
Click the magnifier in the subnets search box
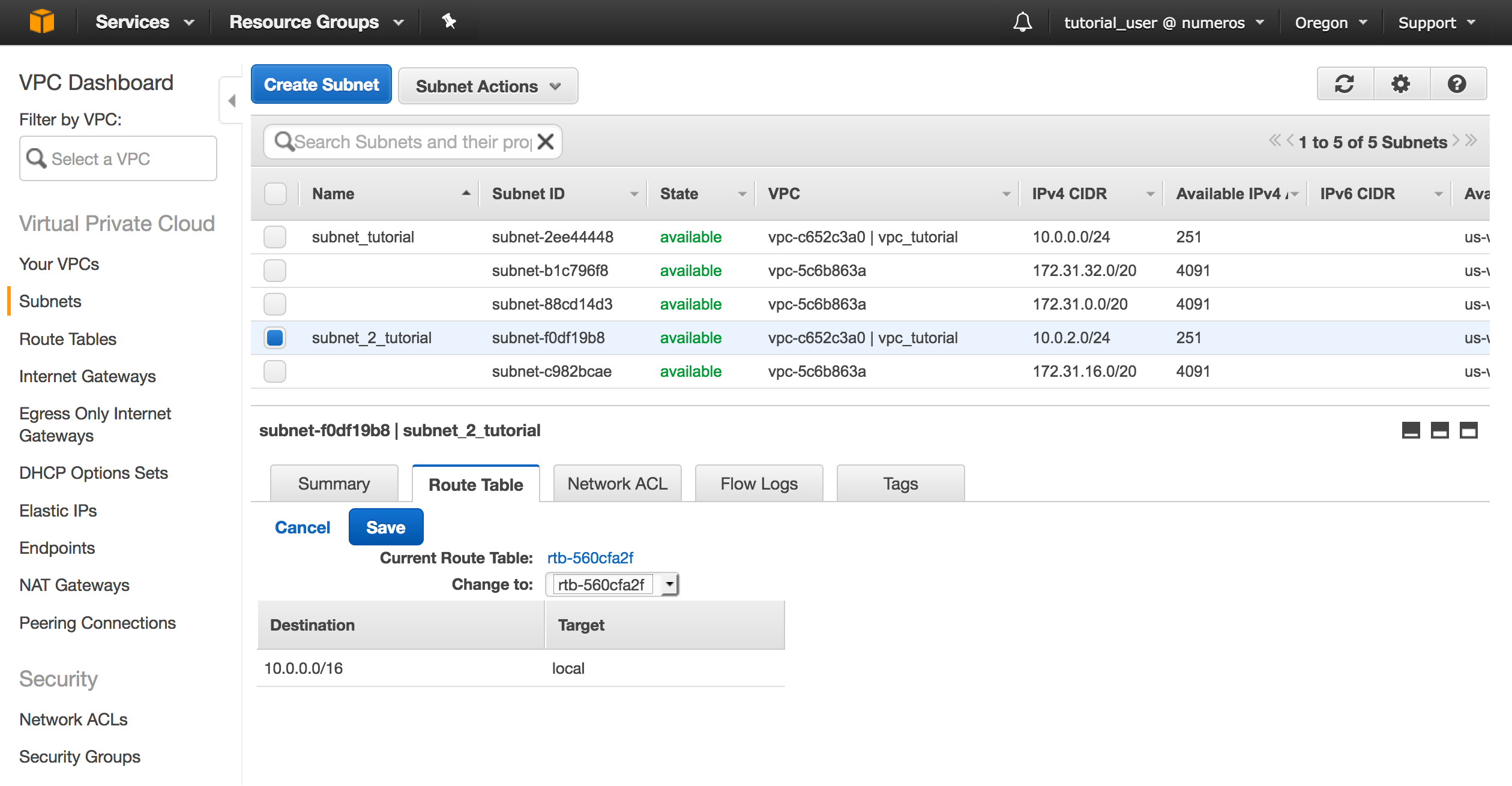pyautogui.click(x=283, y=142)
